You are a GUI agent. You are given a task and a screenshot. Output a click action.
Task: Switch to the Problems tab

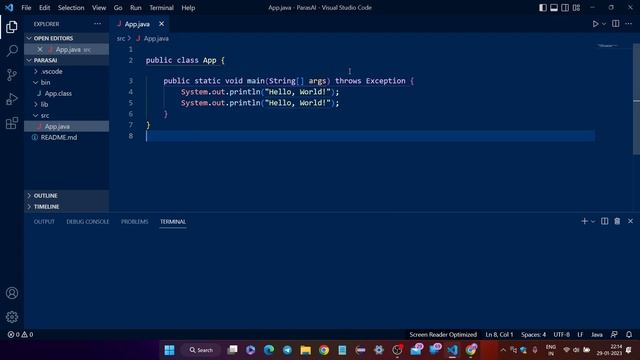pos(135,222)
